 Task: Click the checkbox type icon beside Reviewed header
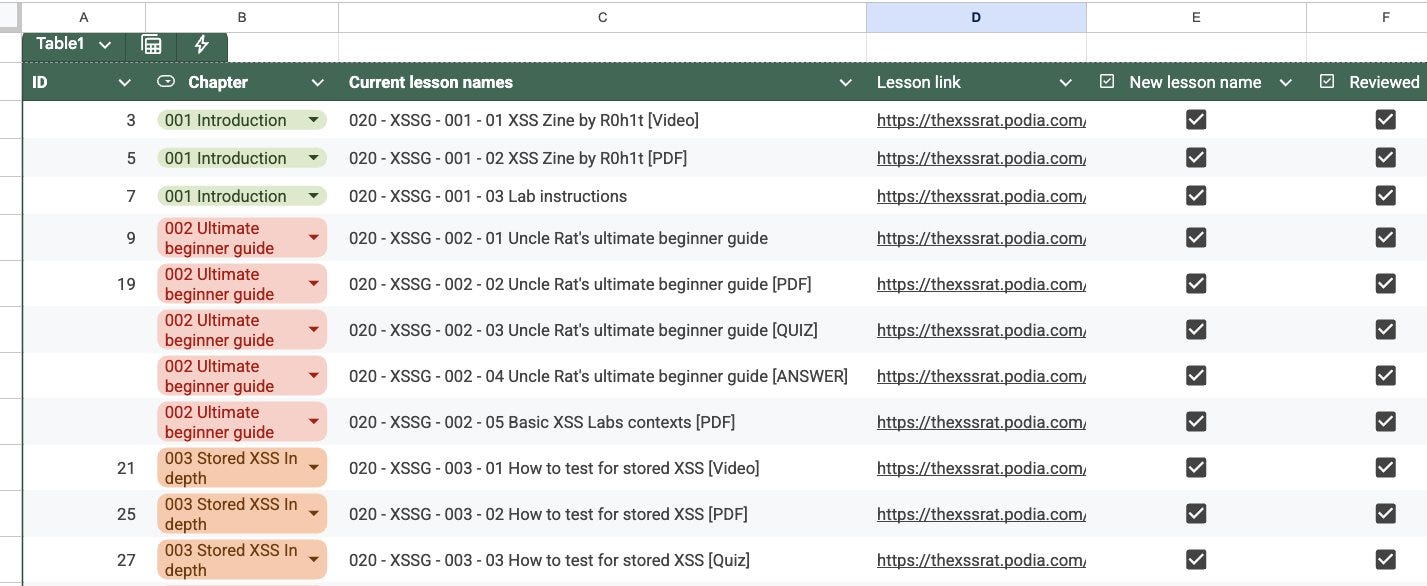click(1327, 82)
